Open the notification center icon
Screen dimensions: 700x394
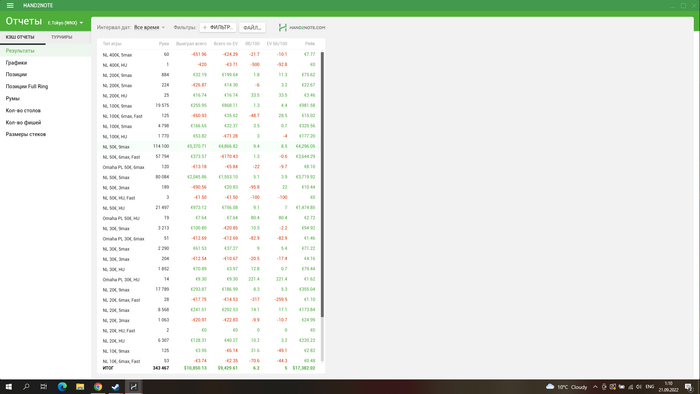click(x=689, y=387)
